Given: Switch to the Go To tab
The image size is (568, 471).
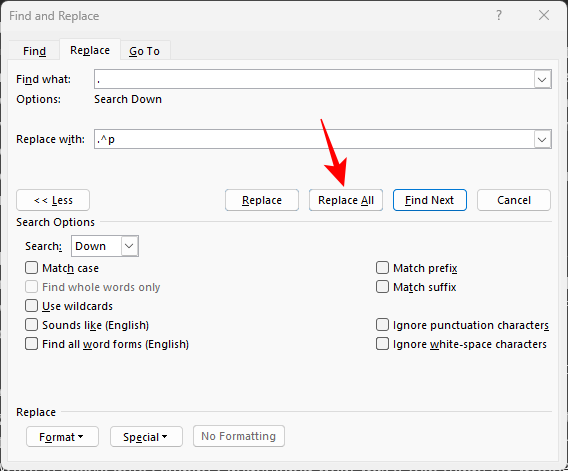Looking at the screenshot, I should pyautogui.click(x=145, y=51).
